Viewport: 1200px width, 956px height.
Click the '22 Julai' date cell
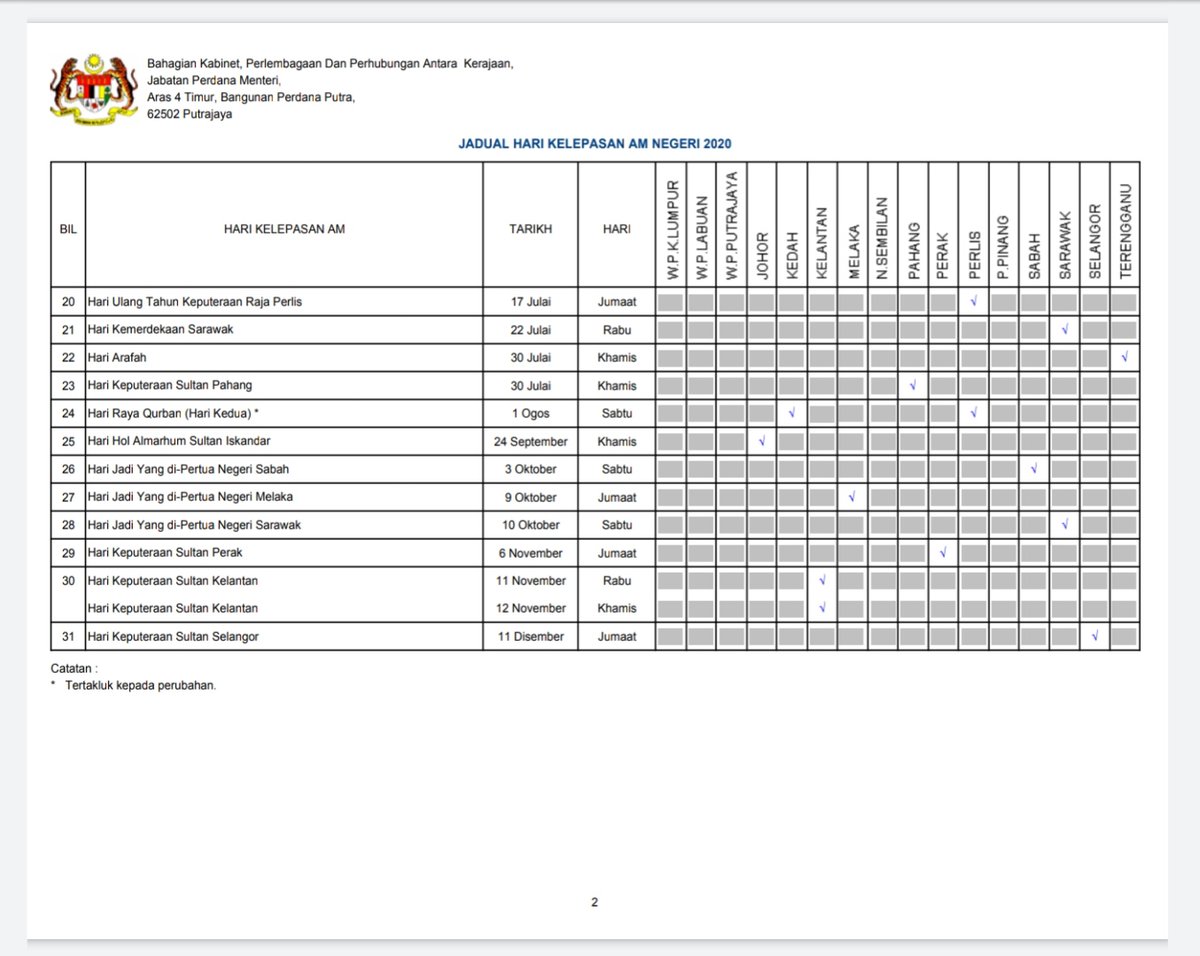pyautogui.click(x=530, y=329)
